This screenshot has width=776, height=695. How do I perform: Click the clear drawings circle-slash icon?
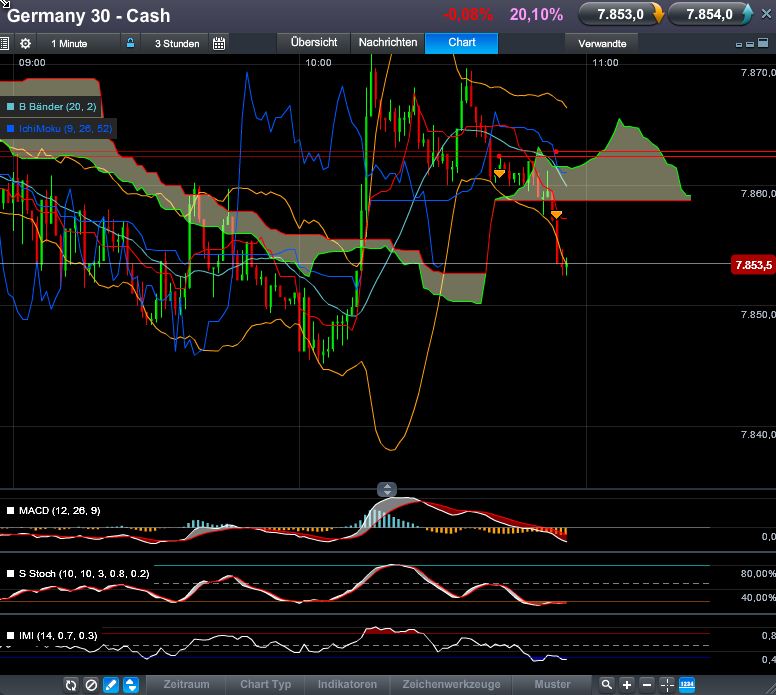[x=91, y=685]
